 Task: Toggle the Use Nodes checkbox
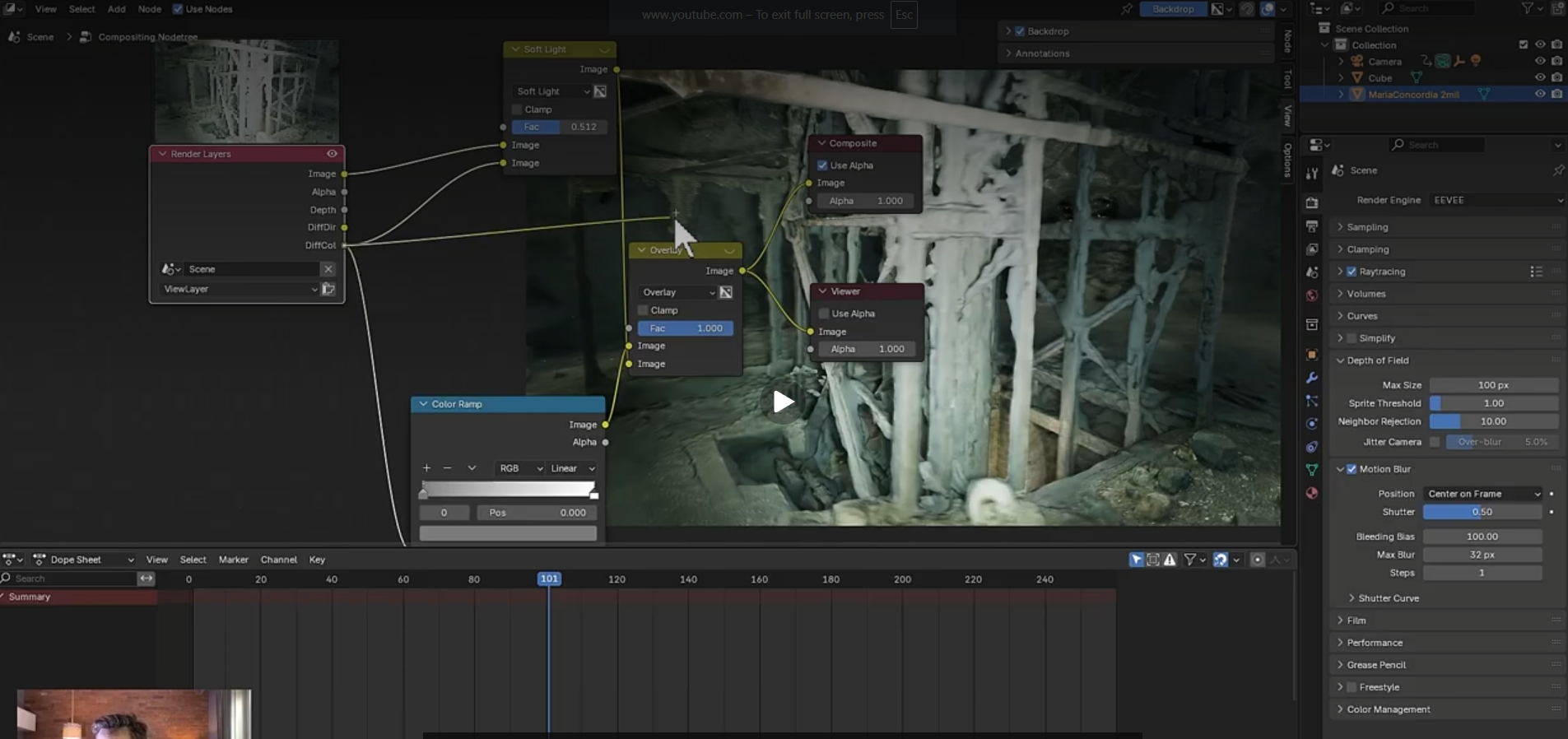click(x=178, y=9)
